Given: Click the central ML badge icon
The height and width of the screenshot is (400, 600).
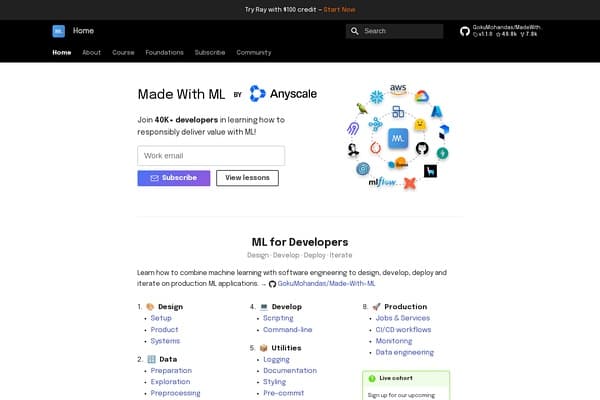Looking at the screenshot, I should point(398,138).
